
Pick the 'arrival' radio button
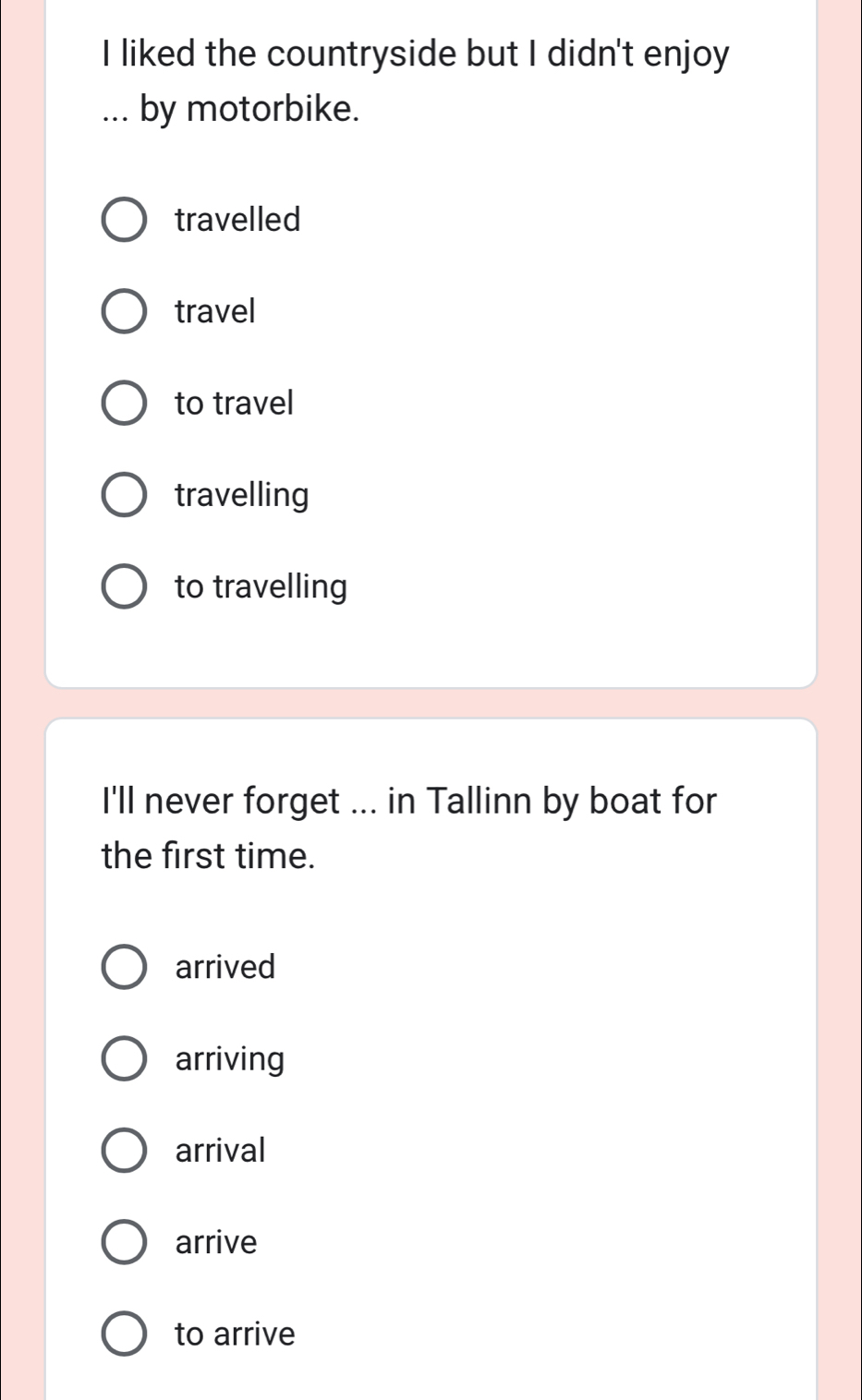tap(123, 1150)
